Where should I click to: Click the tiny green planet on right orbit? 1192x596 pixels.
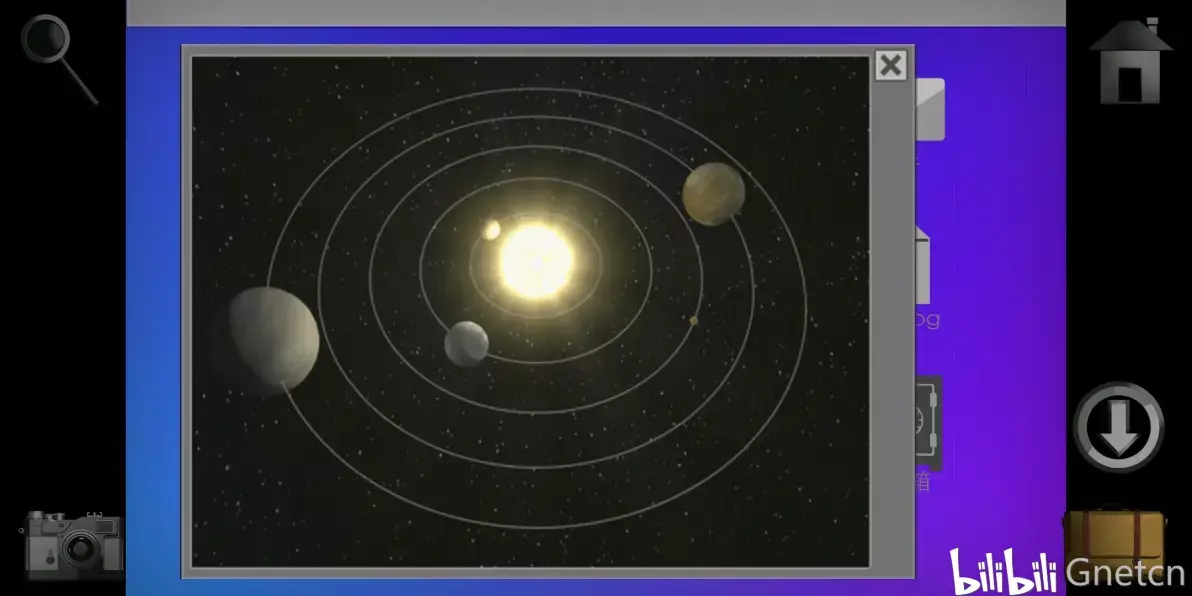693,320
